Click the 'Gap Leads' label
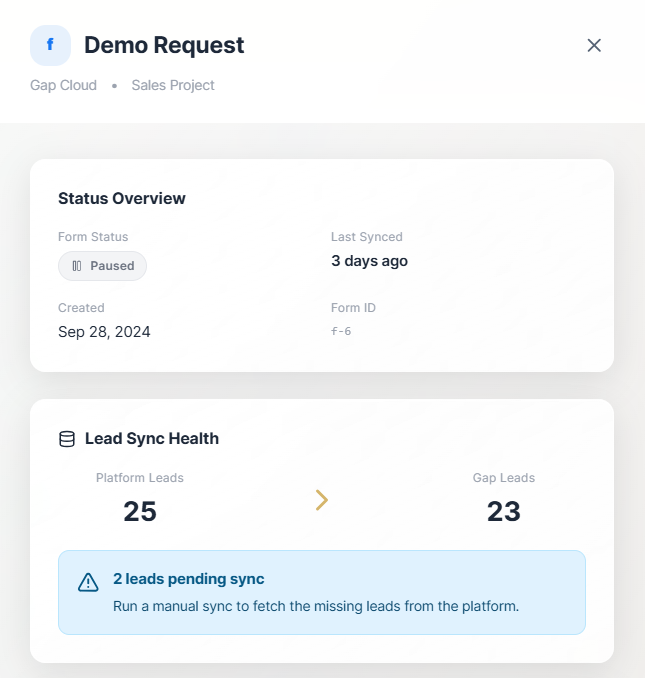This screenshot has width=645, height=678. pos(504,477)
